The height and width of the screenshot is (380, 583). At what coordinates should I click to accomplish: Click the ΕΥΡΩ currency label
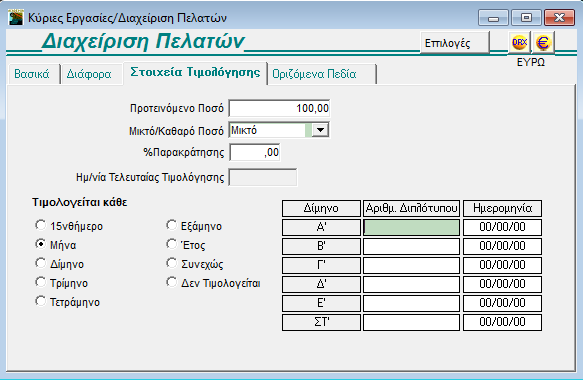[531, 62]
